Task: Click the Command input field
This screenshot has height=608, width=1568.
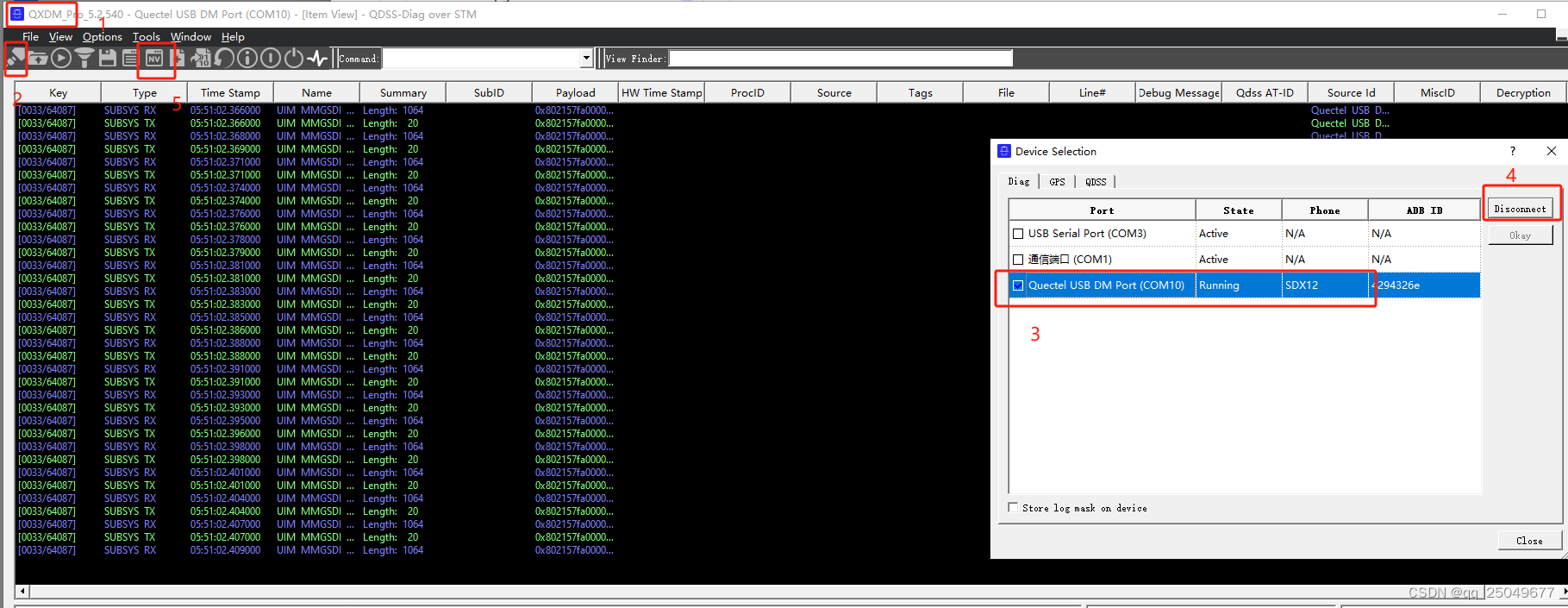Action: click(481, 58)
